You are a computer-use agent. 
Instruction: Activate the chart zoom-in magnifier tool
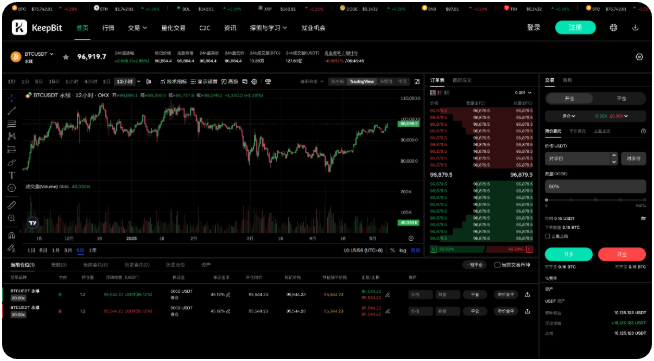[x=12, y=218]
